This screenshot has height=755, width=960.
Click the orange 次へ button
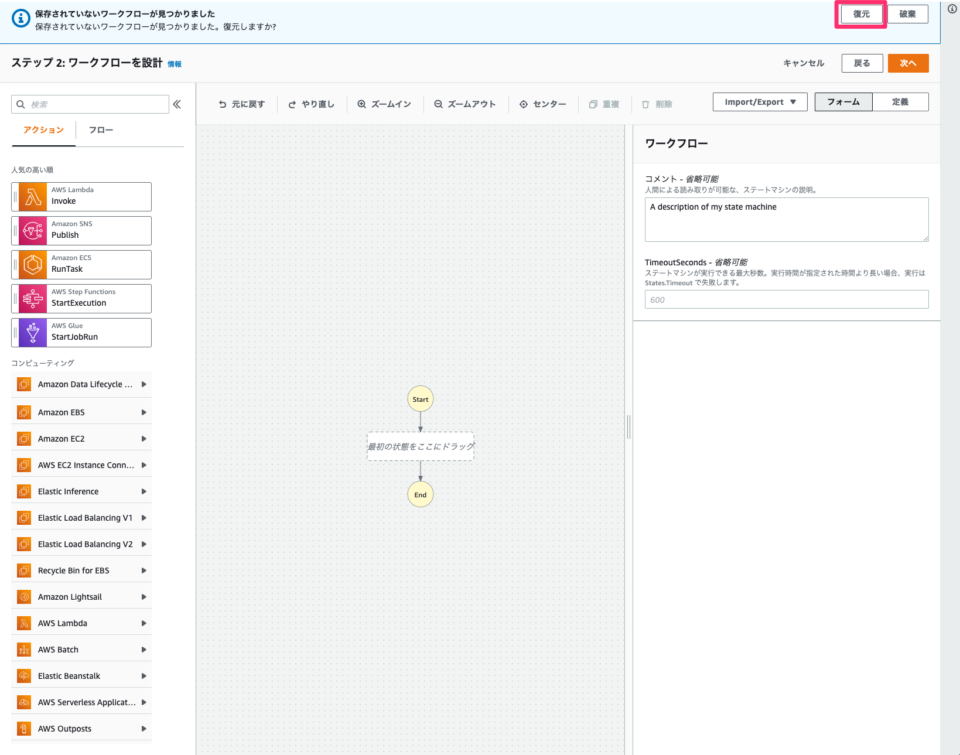(908, 63)
